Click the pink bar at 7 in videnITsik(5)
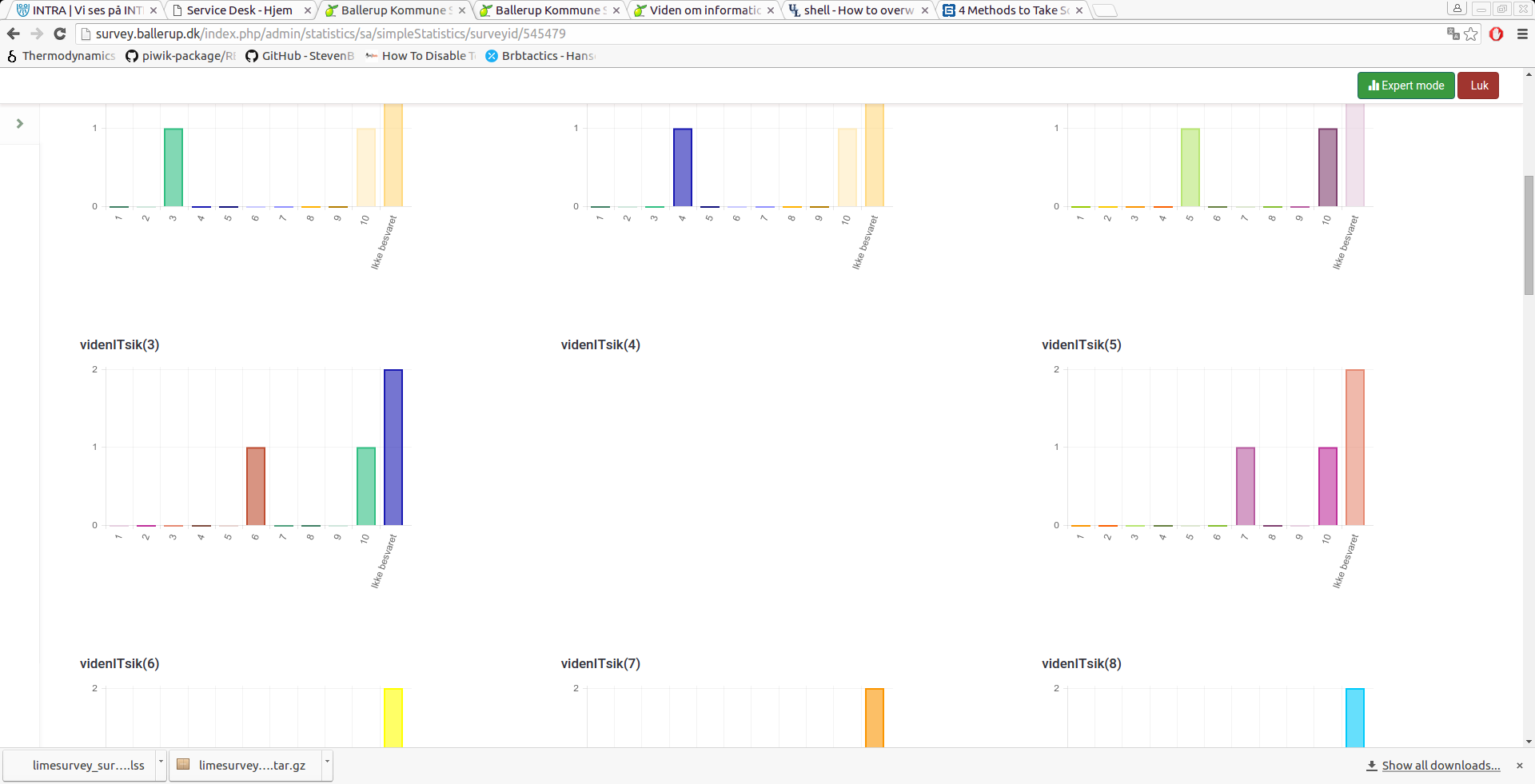Viewport: 1535px width, 784px height. point(1246,487)
